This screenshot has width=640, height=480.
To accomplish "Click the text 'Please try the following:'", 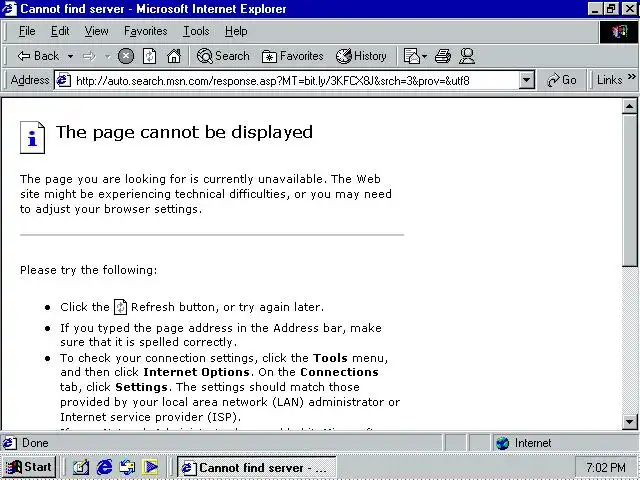I will pyautogui.click(x=89, y=270).
